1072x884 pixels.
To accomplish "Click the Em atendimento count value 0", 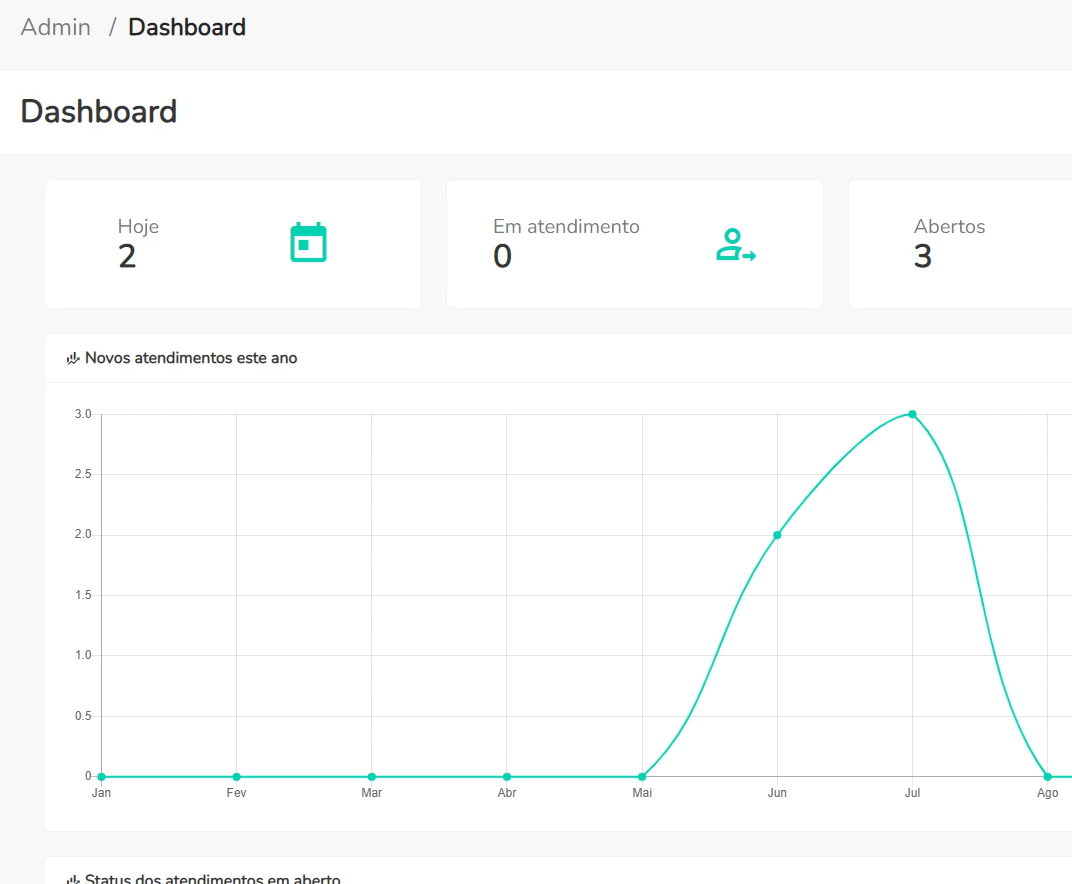I will [502, 257].
